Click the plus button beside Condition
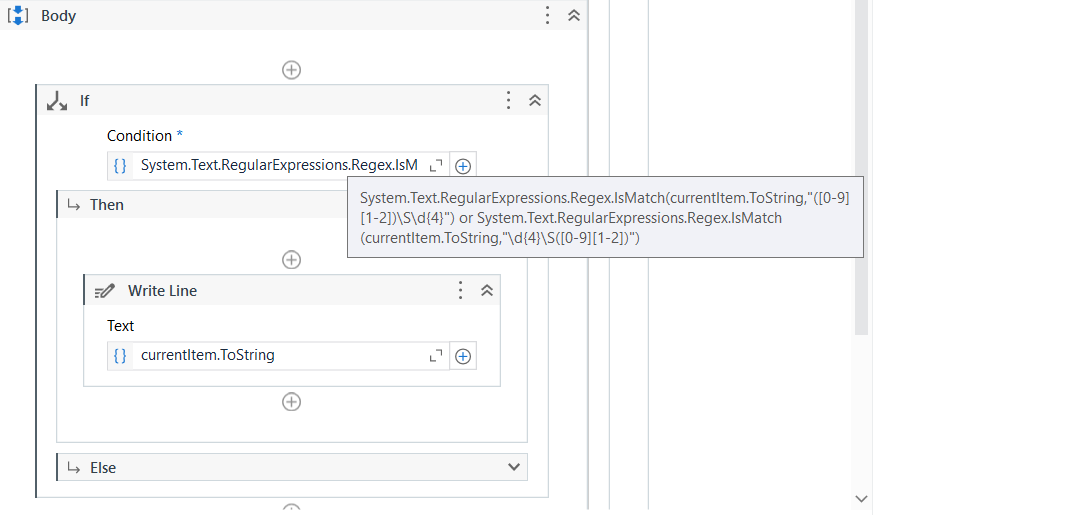The image size is (1092, 515). click(463, 166)
